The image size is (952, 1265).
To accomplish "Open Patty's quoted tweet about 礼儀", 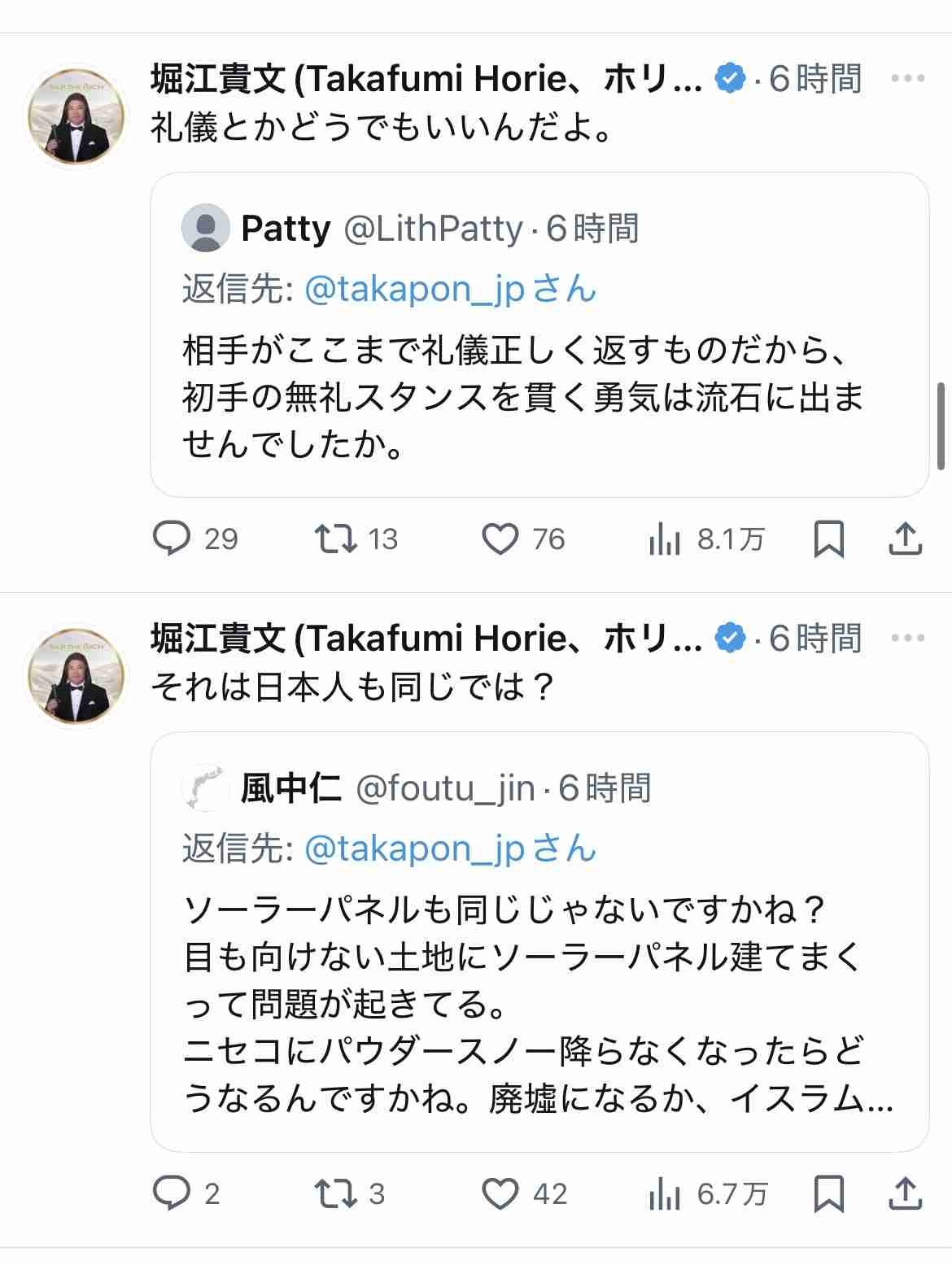I will point(521,397).
